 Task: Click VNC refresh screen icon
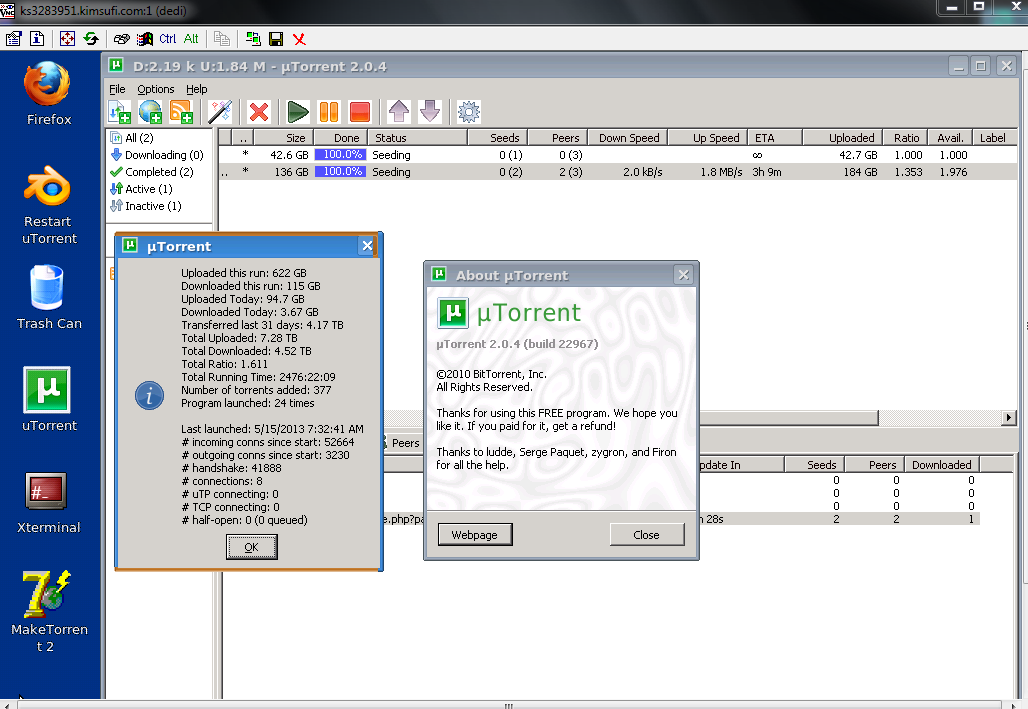90,39
